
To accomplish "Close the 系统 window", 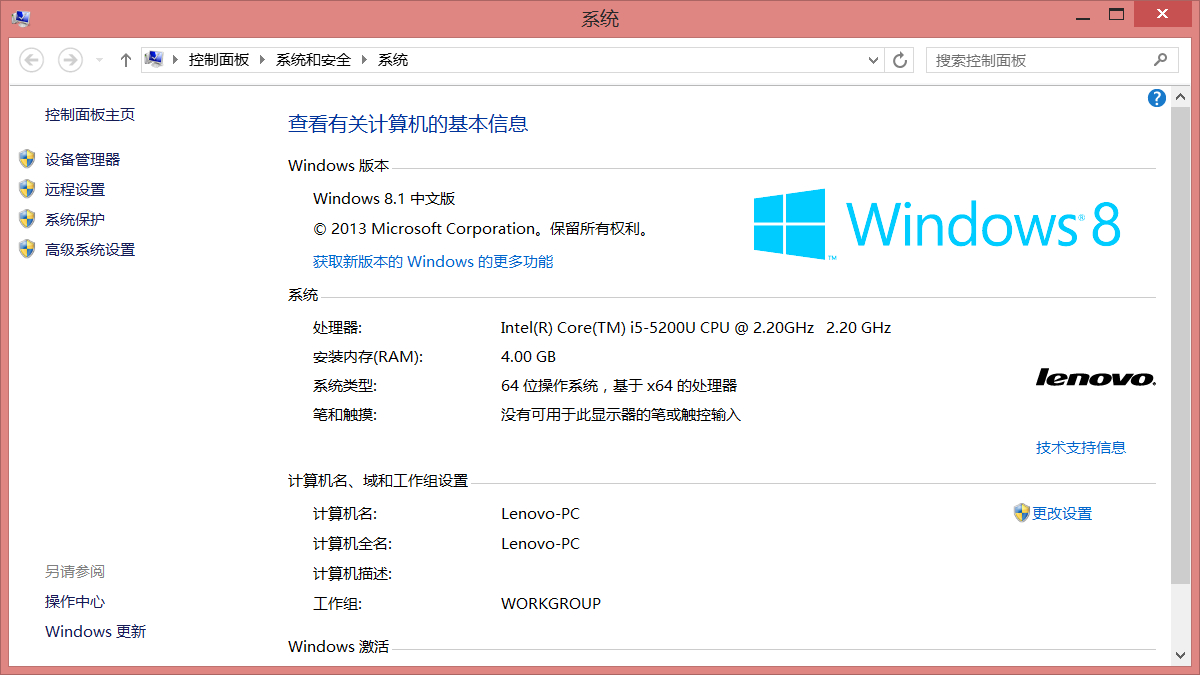I will click(x=1164, y=15).
